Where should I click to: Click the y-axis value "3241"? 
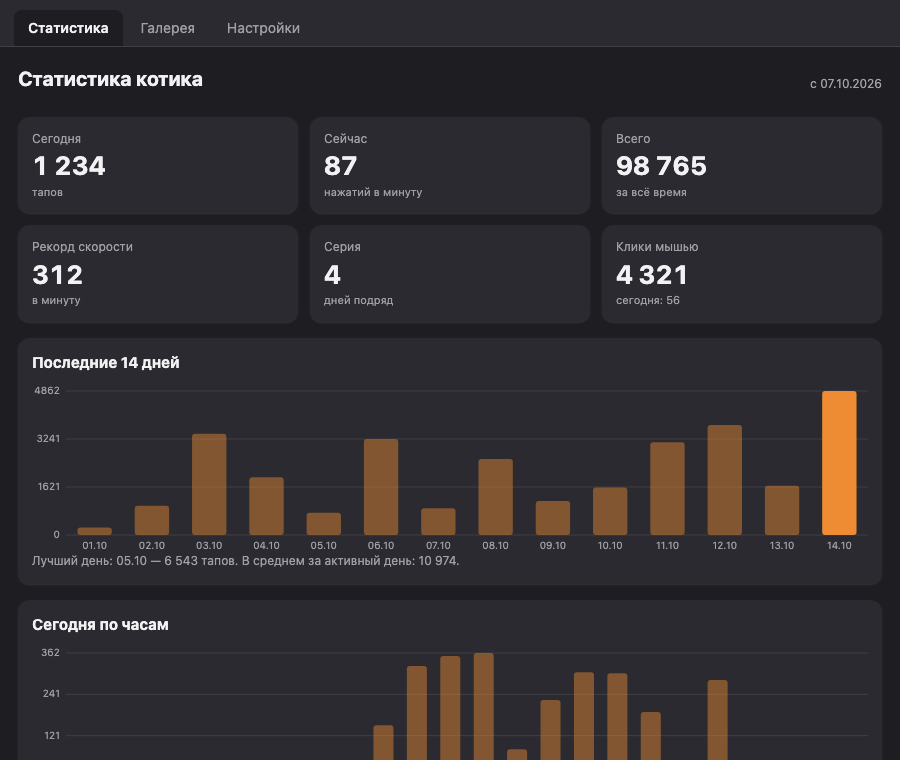(x=48, y=439)
